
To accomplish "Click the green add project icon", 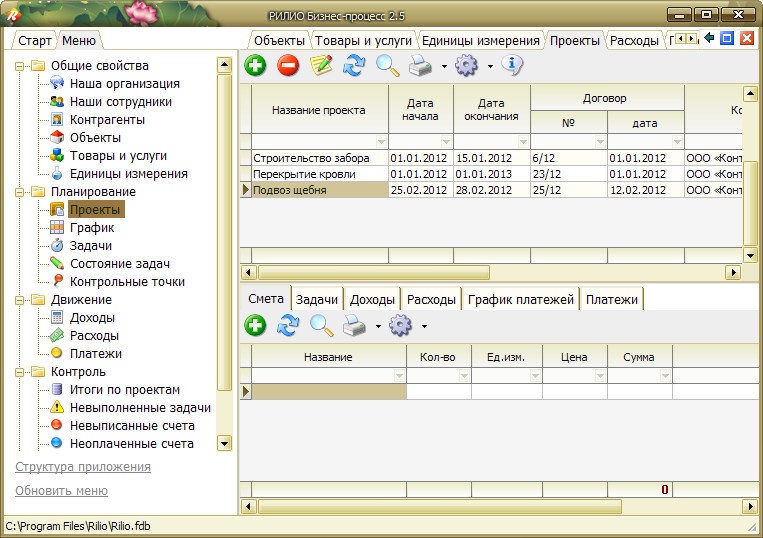I will [255, 66].
